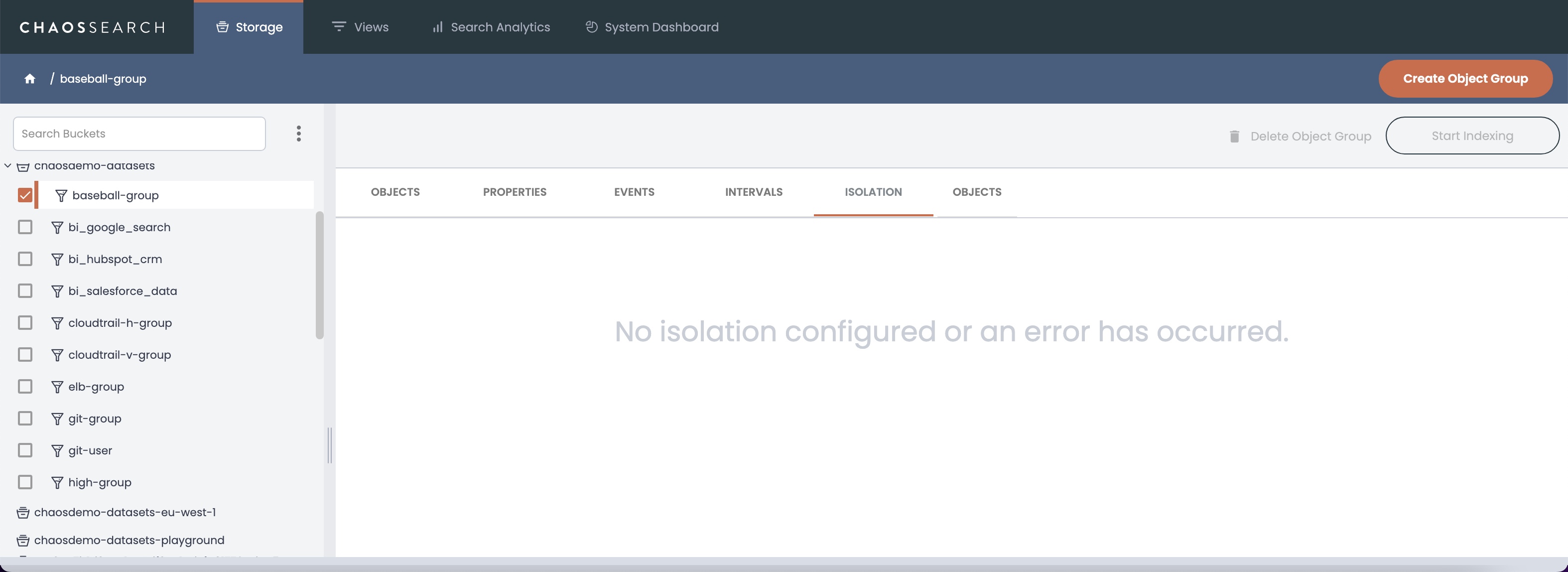Select the cloudtrail-h-group object group
Image resolution: width=1568 pixels, height=572 pixels.
pyautogui.click(x=120, y=323)
